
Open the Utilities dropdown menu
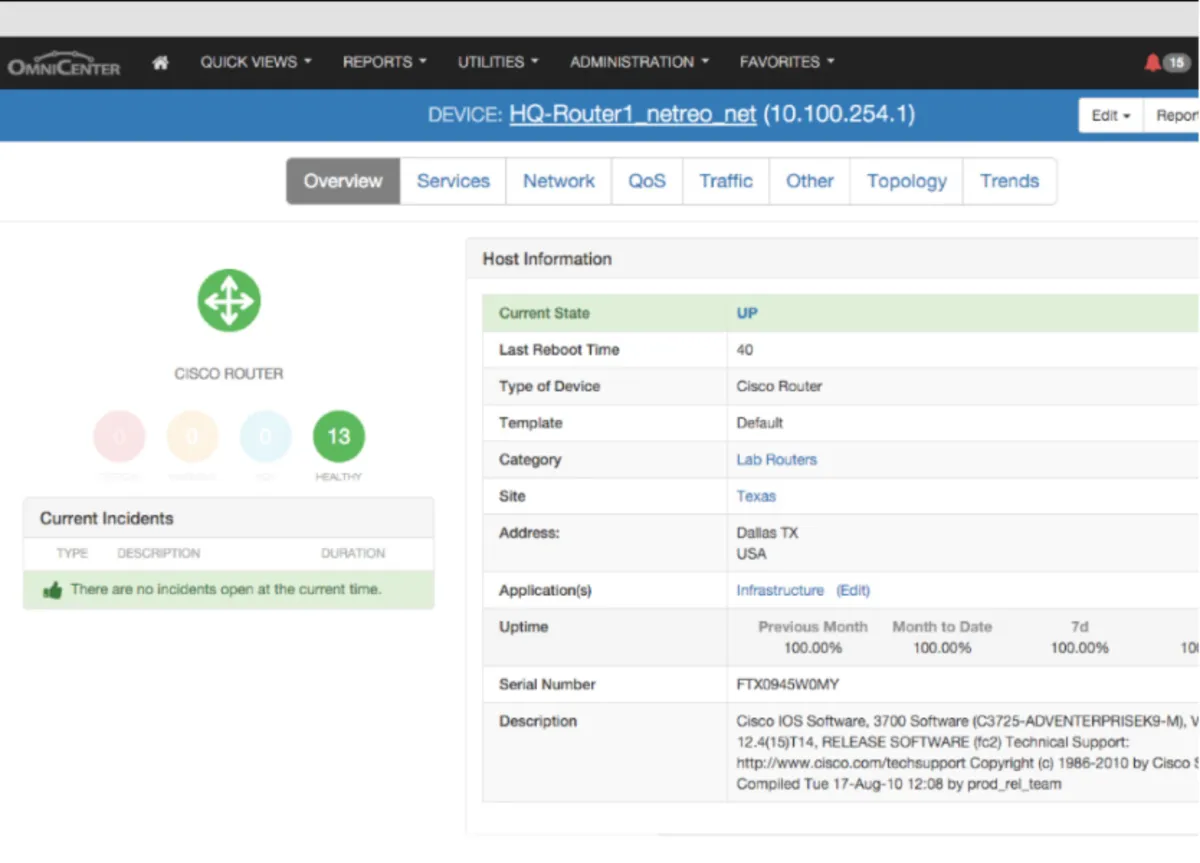click(498, 62)
